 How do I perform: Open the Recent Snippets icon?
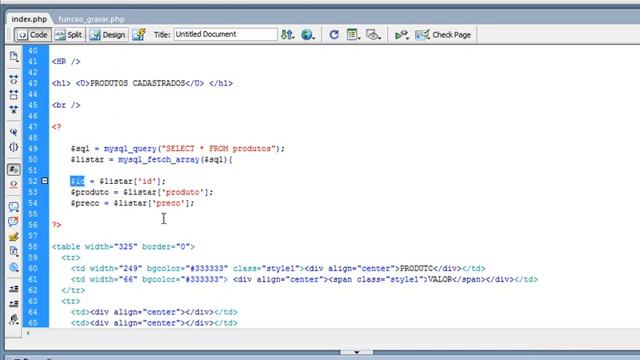pos(13,252)
